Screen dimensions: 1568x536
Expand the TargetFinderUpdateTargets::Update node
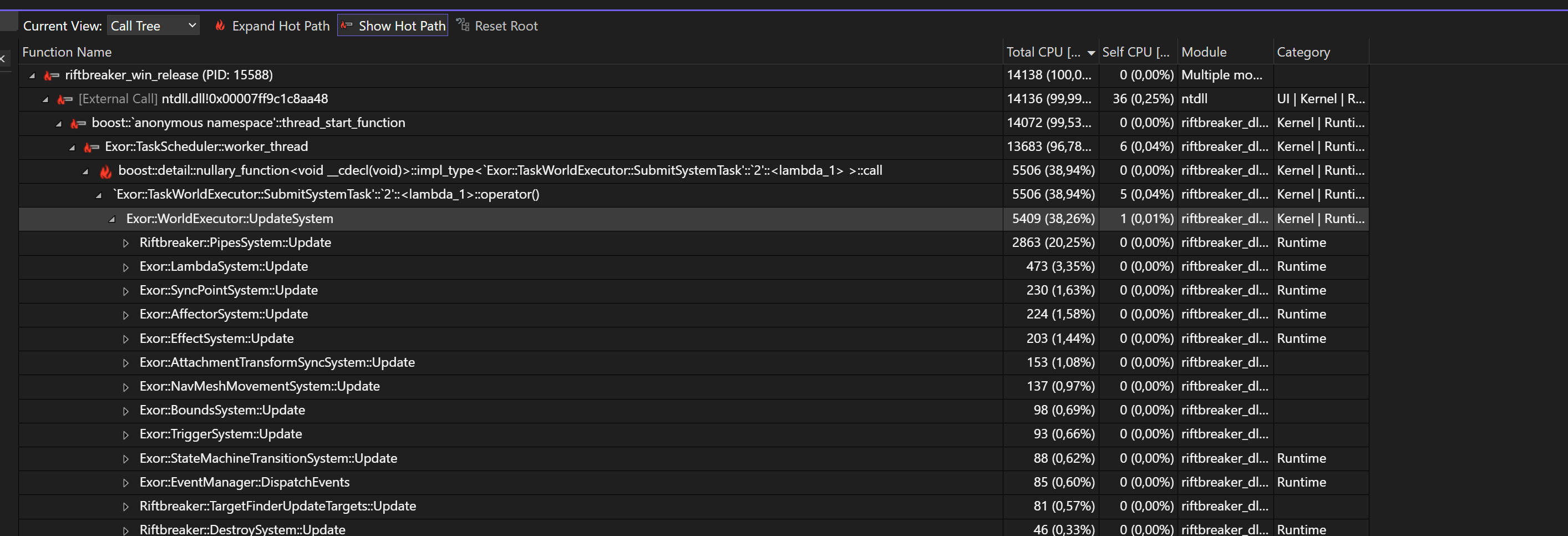click(125, 507)
